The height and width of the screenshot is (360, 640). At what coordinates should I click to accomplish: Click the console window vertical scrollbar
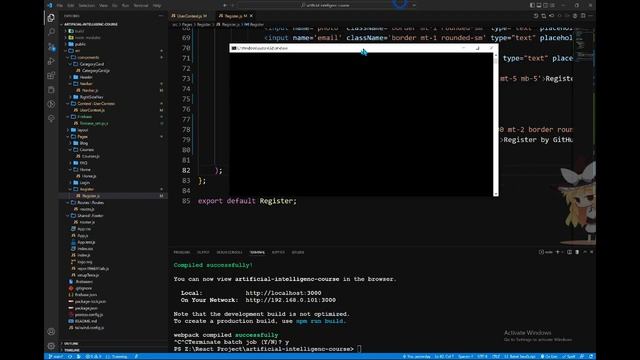pyautogui.click(x=496, y=124)
